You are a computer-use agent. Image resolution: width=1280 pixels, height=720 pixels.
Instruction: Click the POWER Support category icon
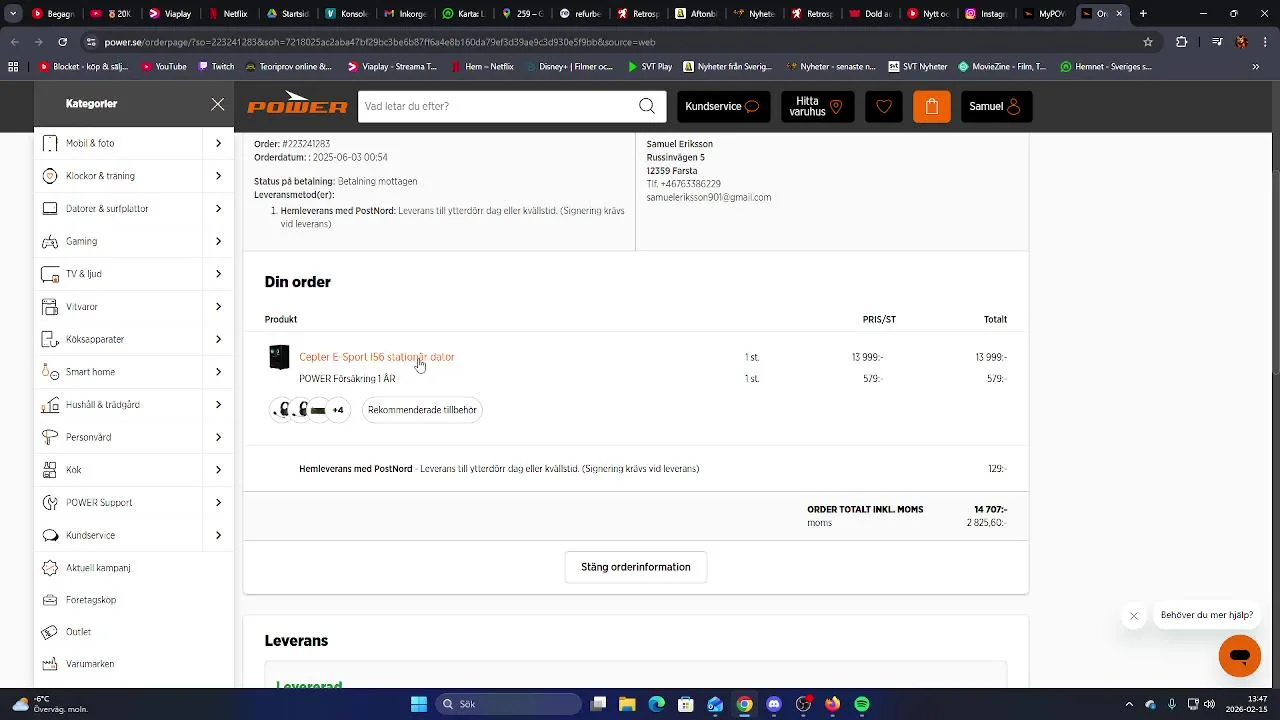50,503
